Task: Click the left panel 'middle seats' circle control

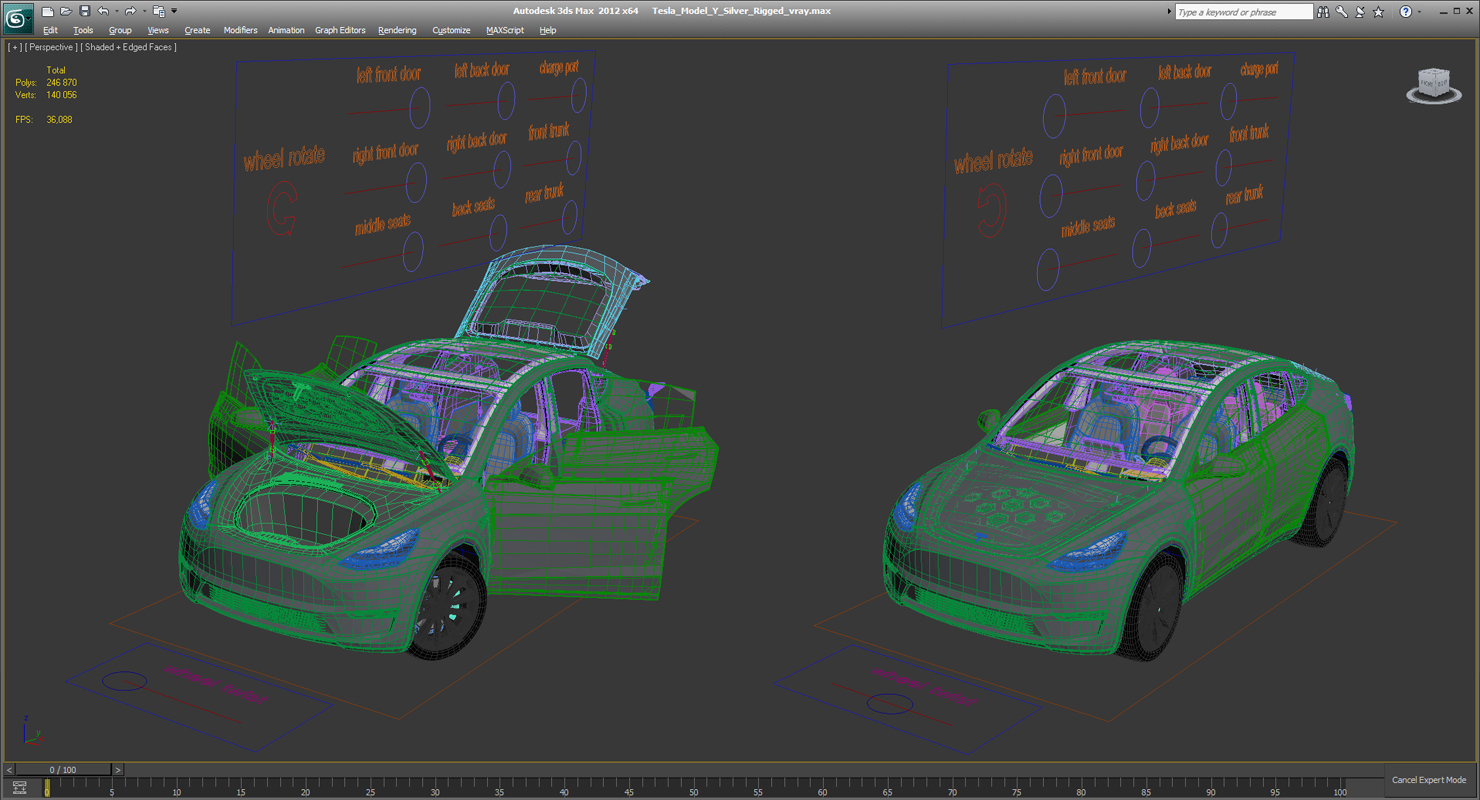Action: [x=413, y=251]
